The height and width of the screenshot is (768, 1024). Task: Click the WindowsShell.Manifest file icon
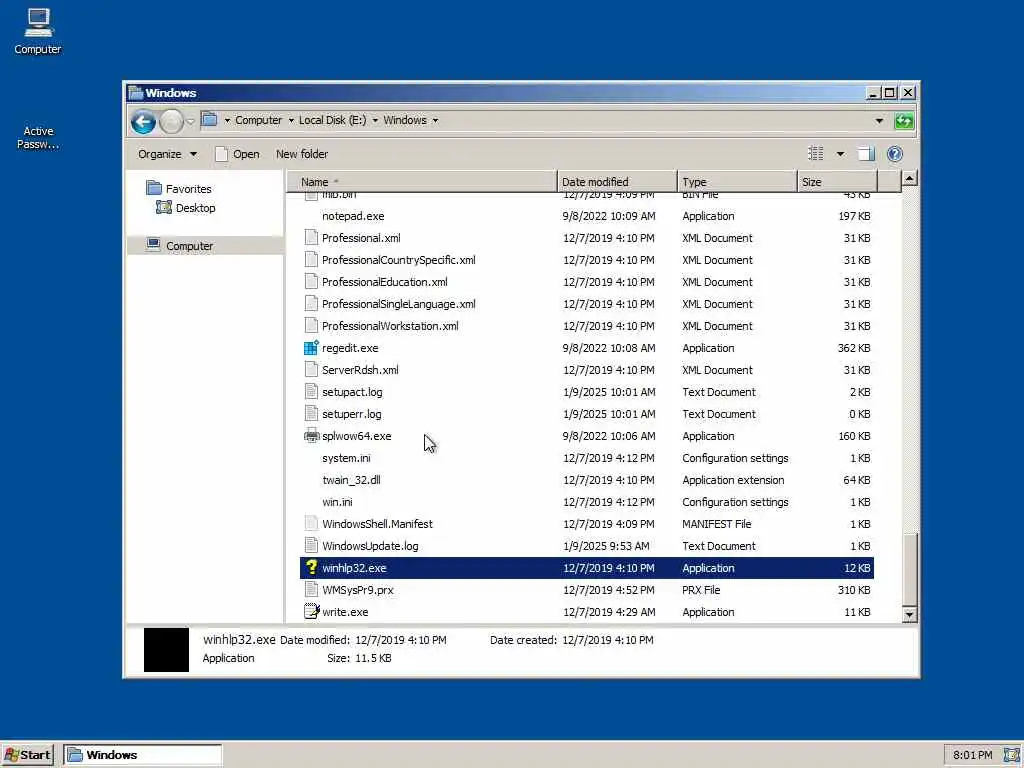pos(312,524)
